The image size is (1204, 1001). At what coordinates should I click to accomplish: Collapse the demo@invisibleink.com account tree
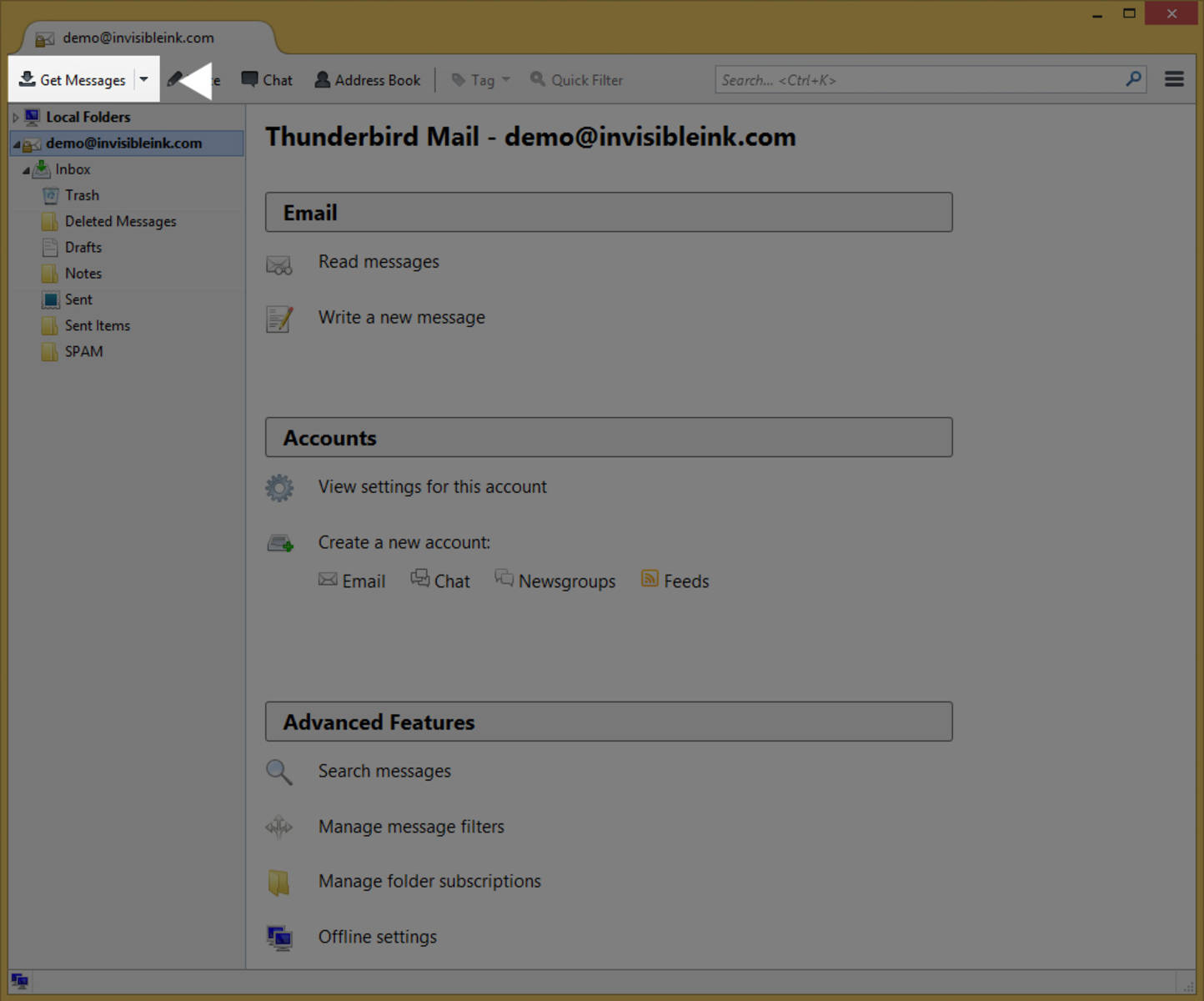pyautogui.click(x=16, y=143)
